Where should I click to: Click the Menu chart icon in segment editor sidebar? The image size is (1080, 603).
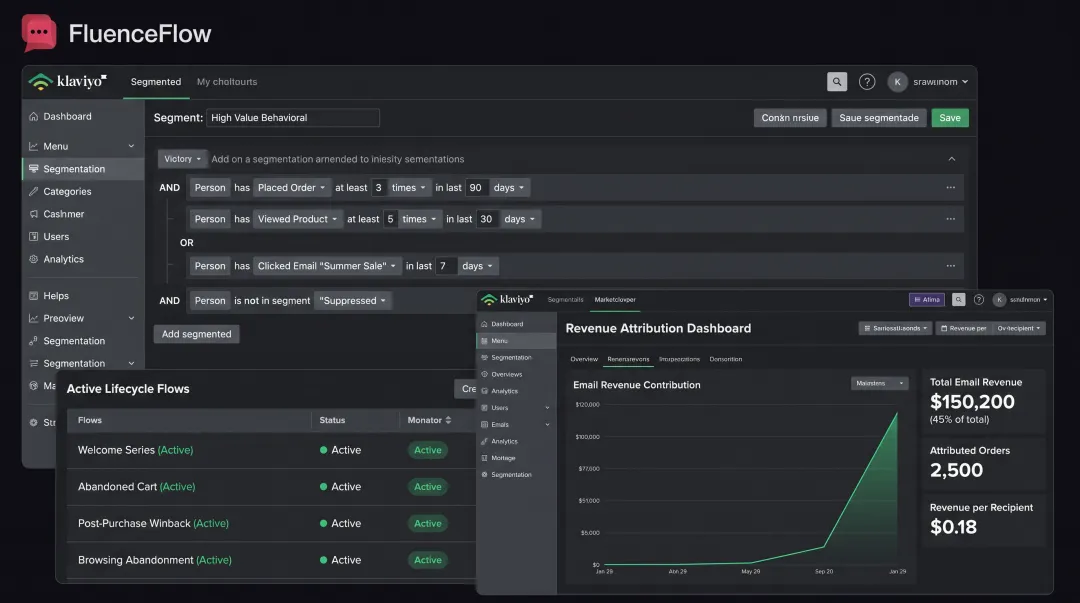pyautogui.click(x=33, y=146)
